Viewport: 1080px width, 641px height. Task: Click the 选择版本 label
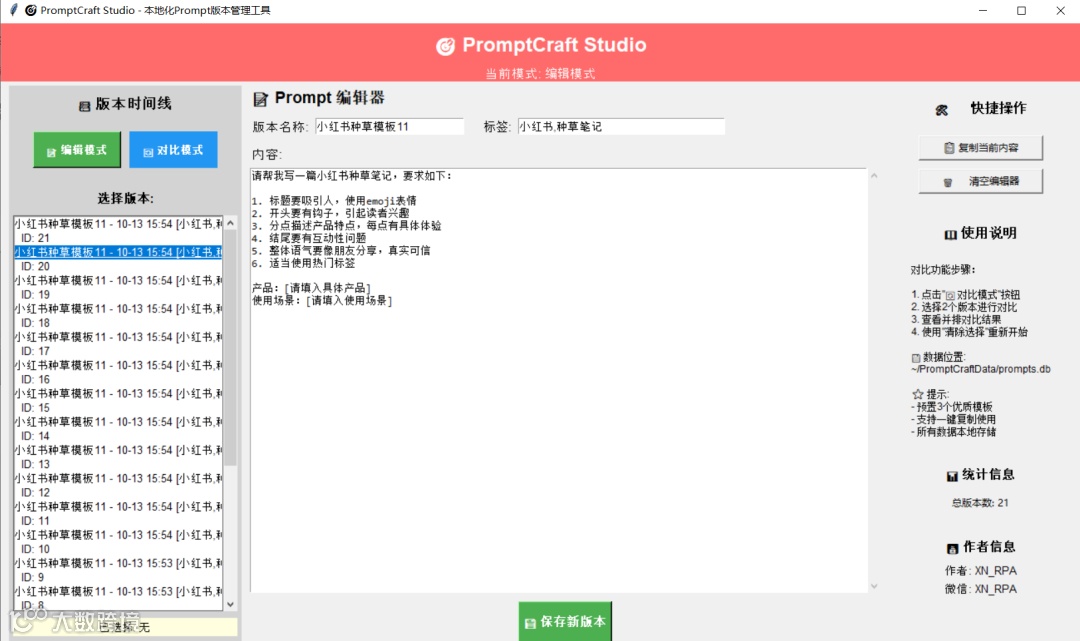pos(125,198)
